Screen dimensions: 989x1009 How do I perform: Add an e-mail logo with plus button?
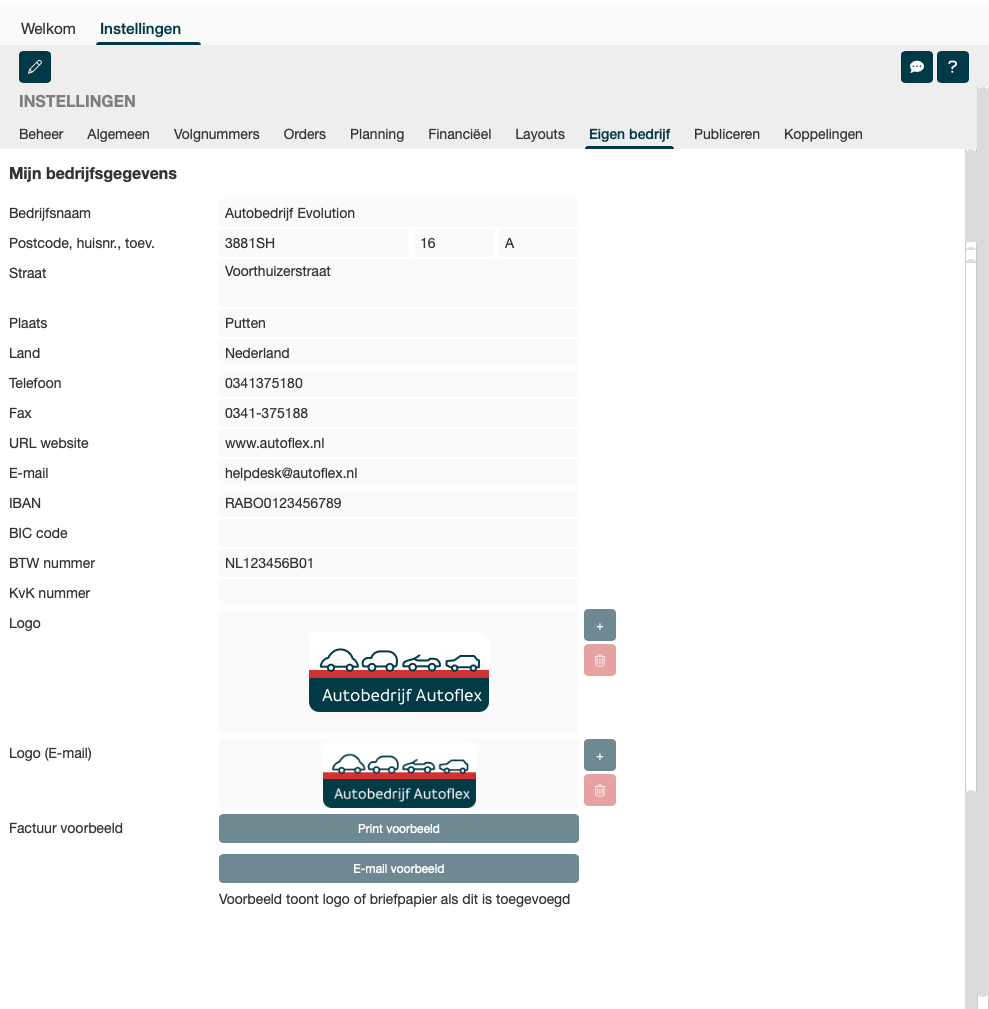(600, 755)
